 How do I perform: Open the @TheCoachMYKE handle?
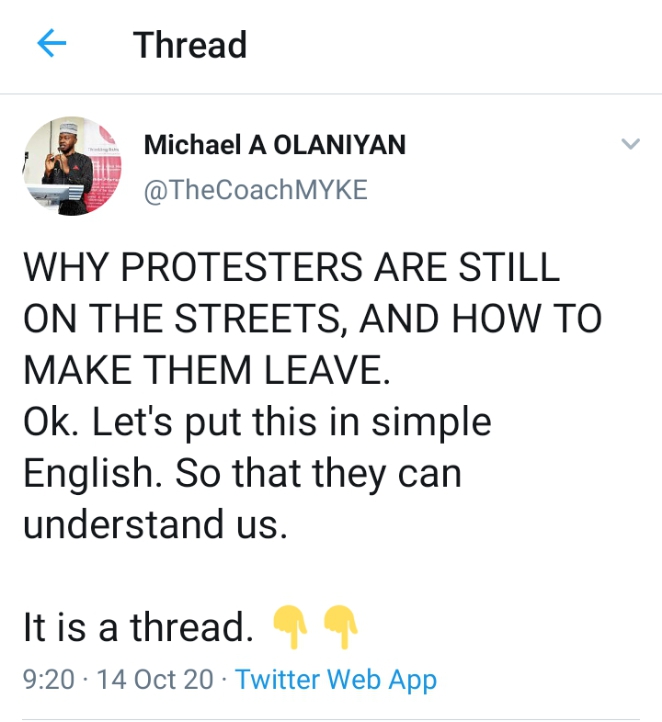point(255,191)
